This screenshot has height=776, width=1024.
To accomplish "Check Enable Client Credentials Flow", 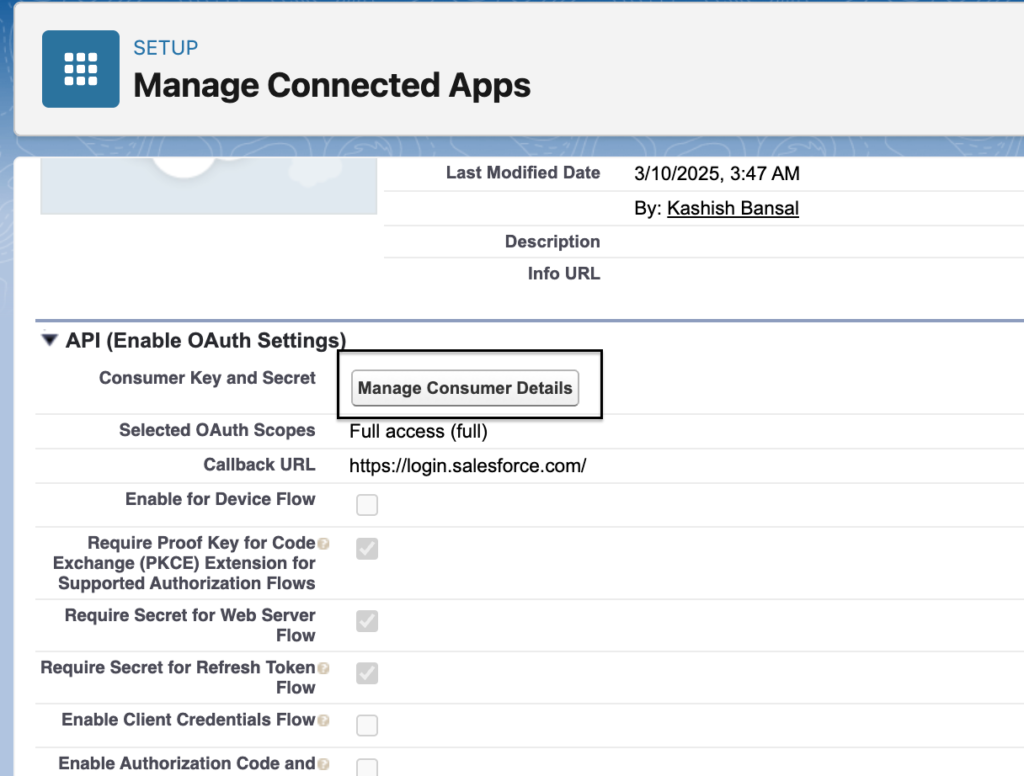I will click(x=367, y=725).
